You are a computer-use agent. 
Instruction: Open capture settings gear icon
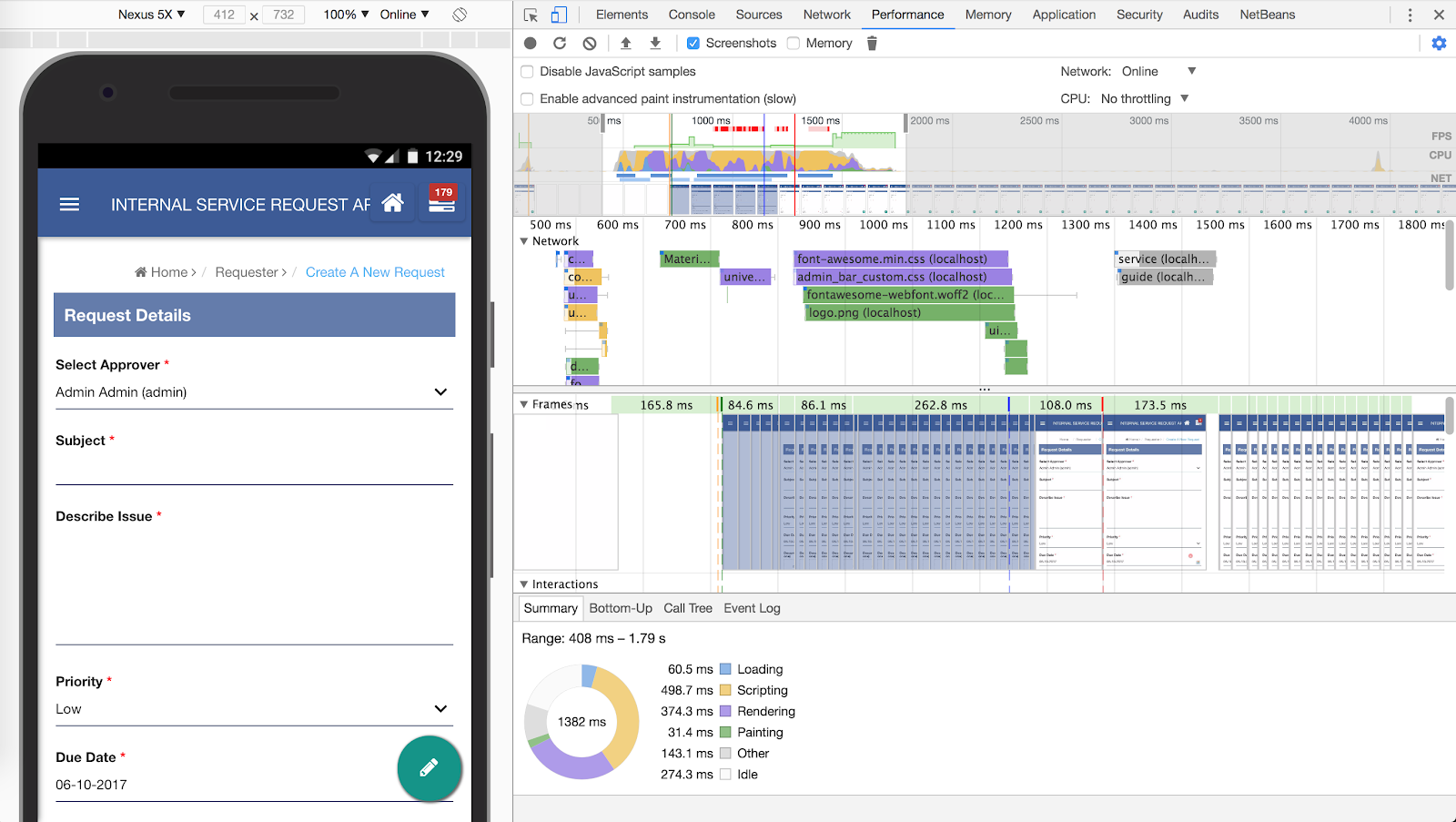click(x=1439, y=43)
